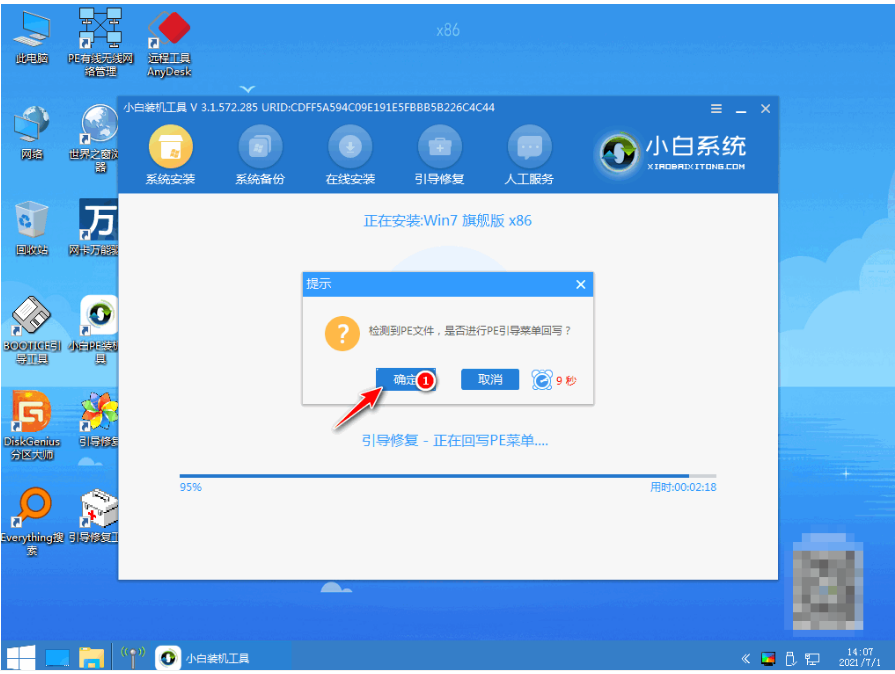This screenshot has width=895, height=674.
Task: Open the 系统备份 backup icon
Action: coord(260,149)
